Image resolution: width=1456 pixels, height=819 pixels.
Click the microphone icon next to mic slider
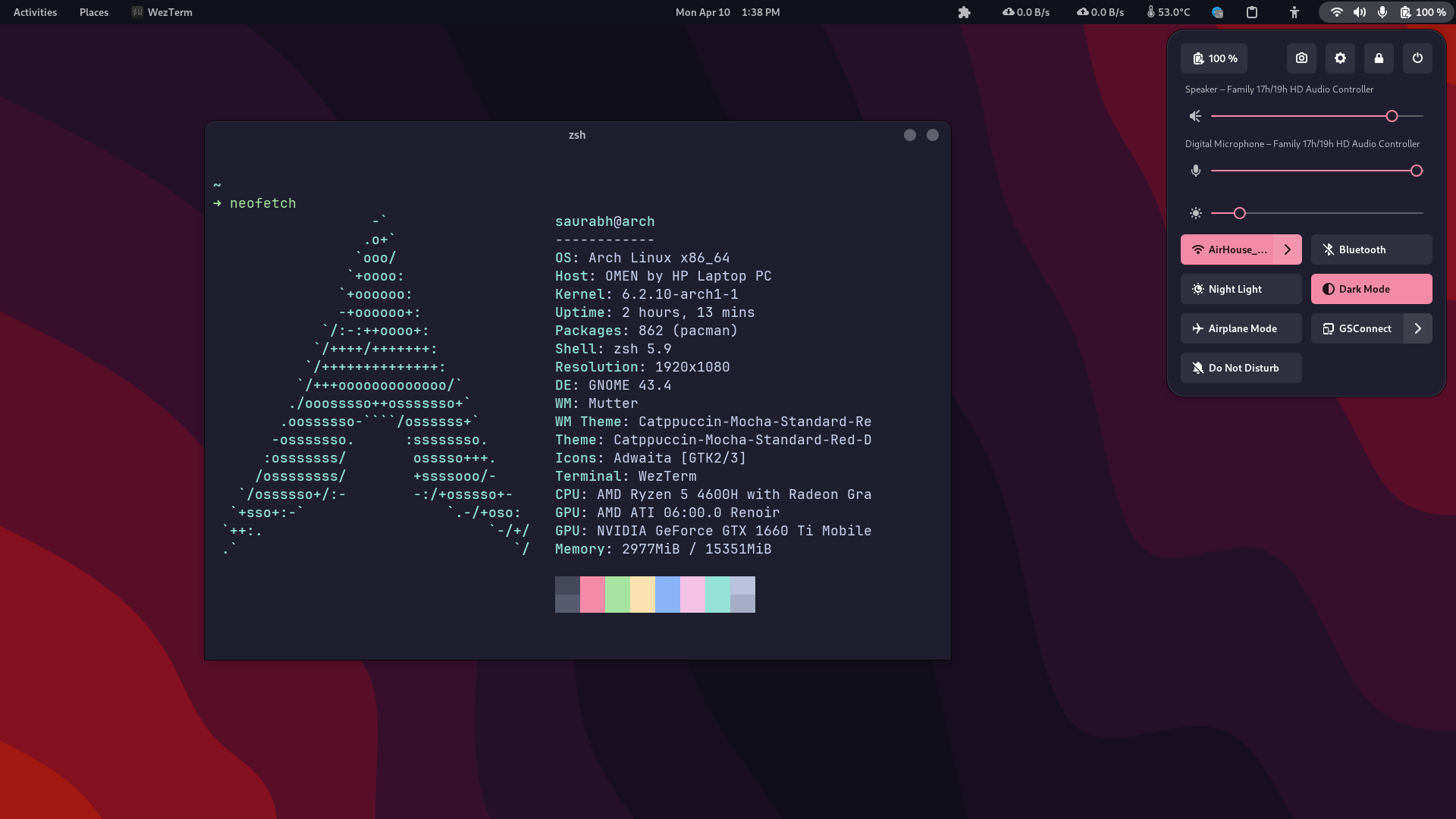coord(1195,170)
